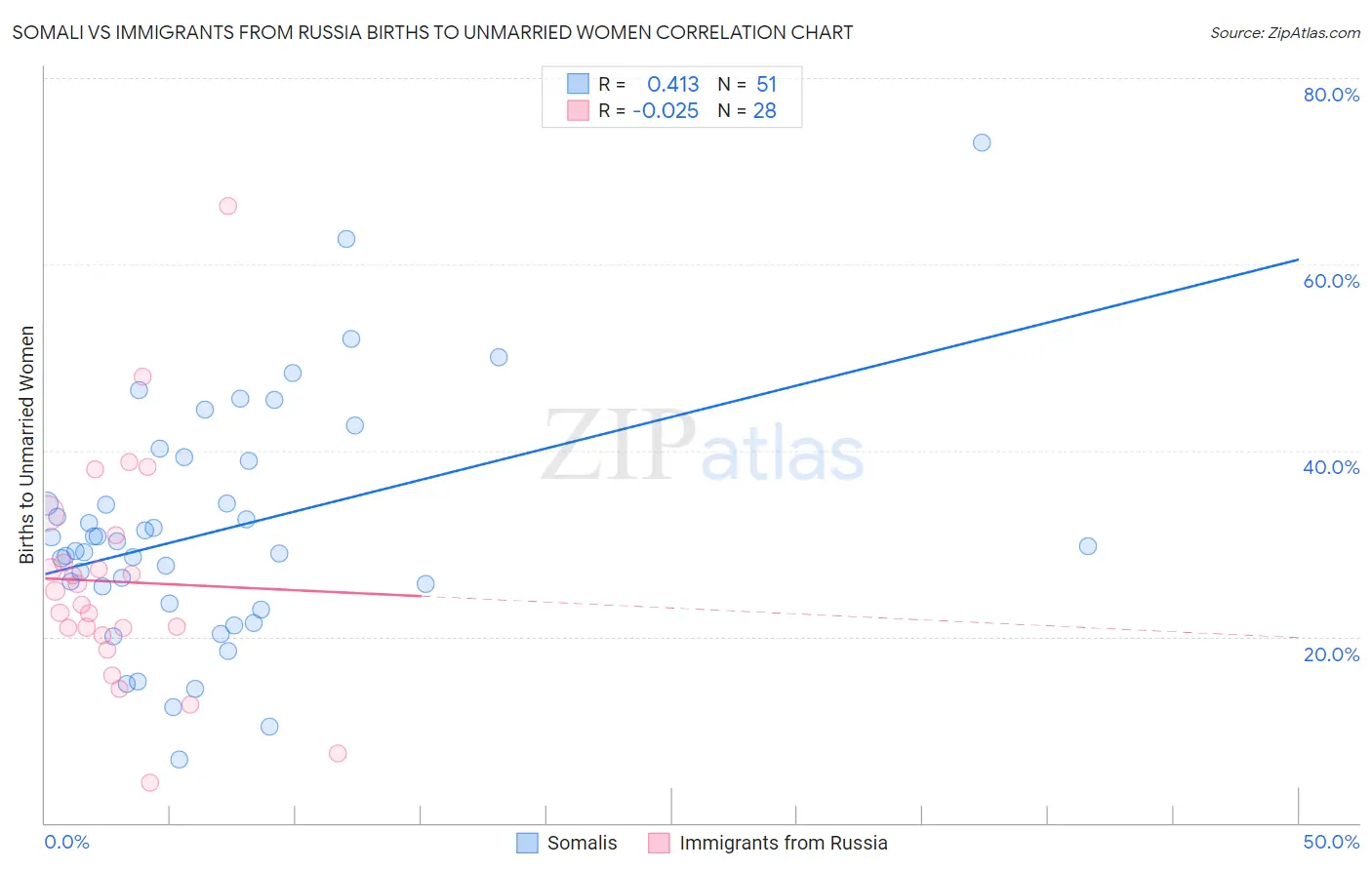
Task: Click the 40.0% y-axis label
Action: point(1331,467)
